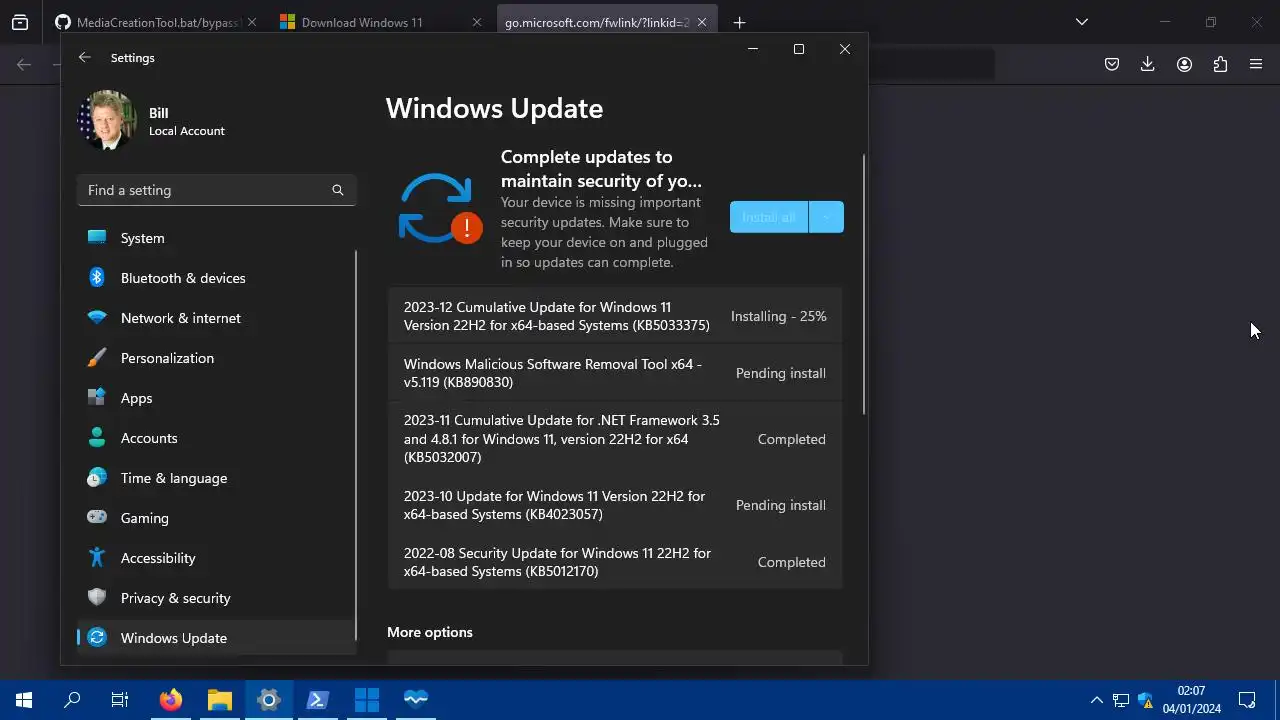
Task: Open the heartbeat monitor taskbar app
Action: coord(416,700)
